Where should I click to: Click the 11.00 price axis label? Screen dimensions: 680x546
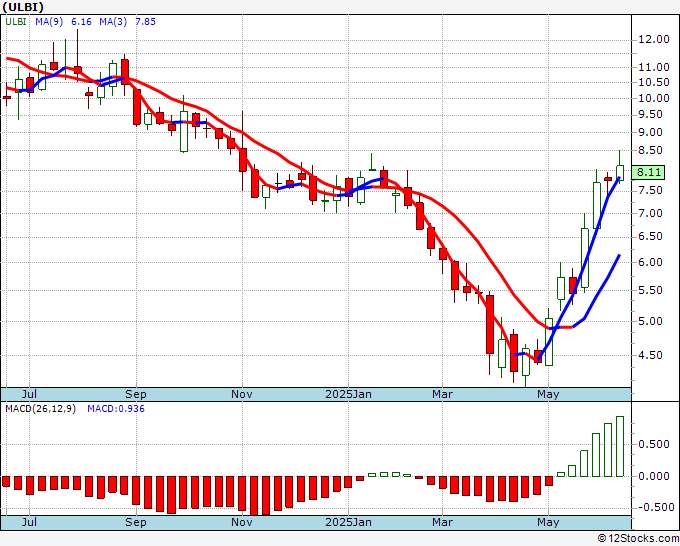tap(654, 67)
